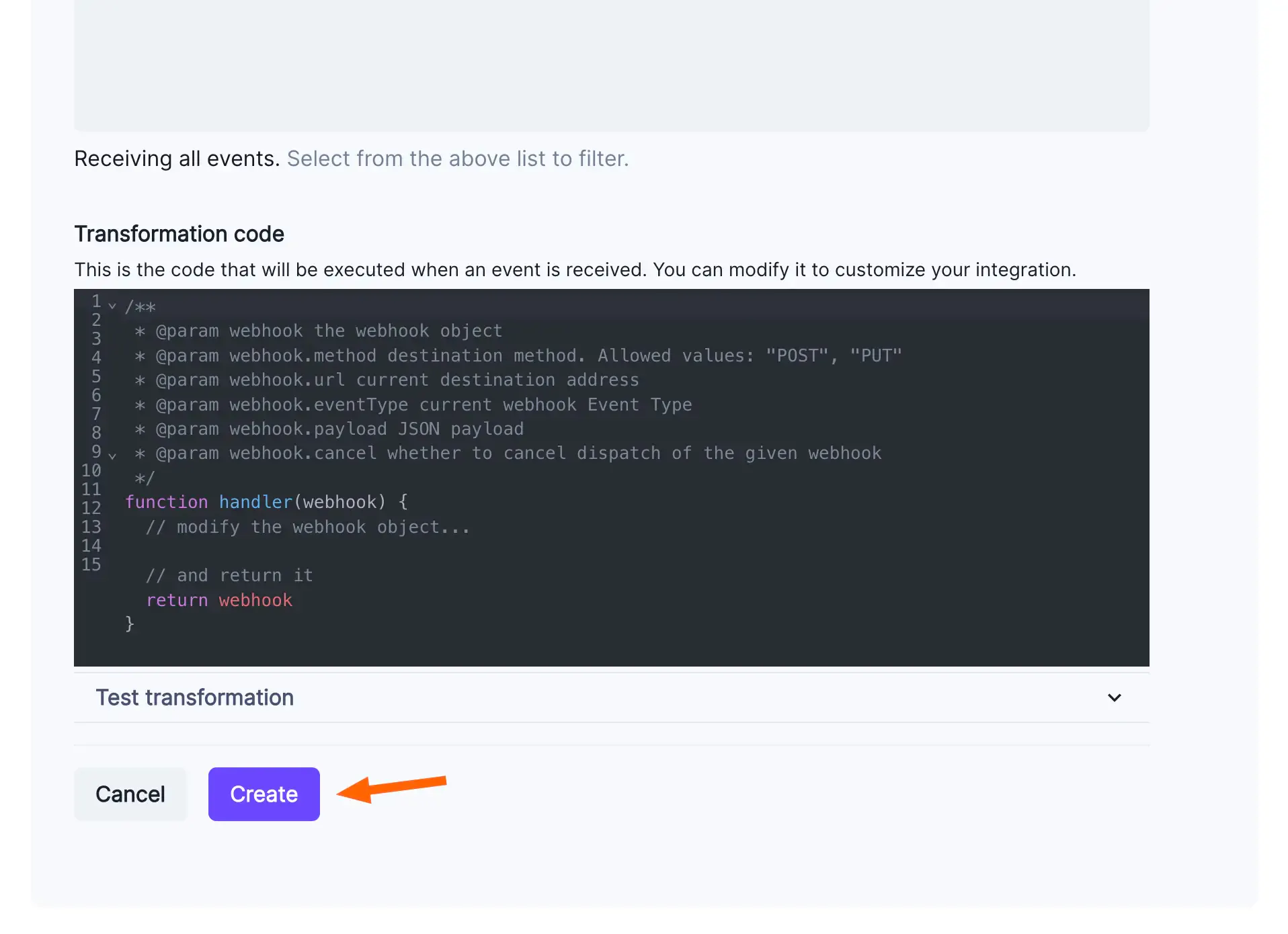The width and height of the screenshot is (1288, 934).
Task: Select the webhook.payload JSON payload line
Action: click(x=329, y=429)
